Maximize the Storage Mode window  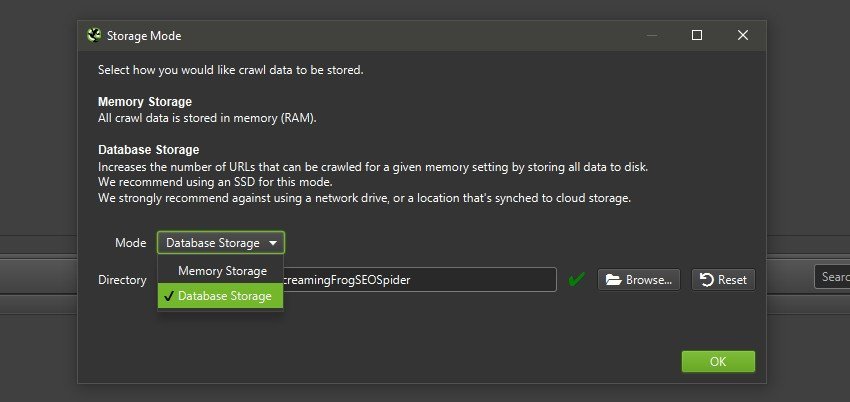pyautogui.click(x=697, y=35)
